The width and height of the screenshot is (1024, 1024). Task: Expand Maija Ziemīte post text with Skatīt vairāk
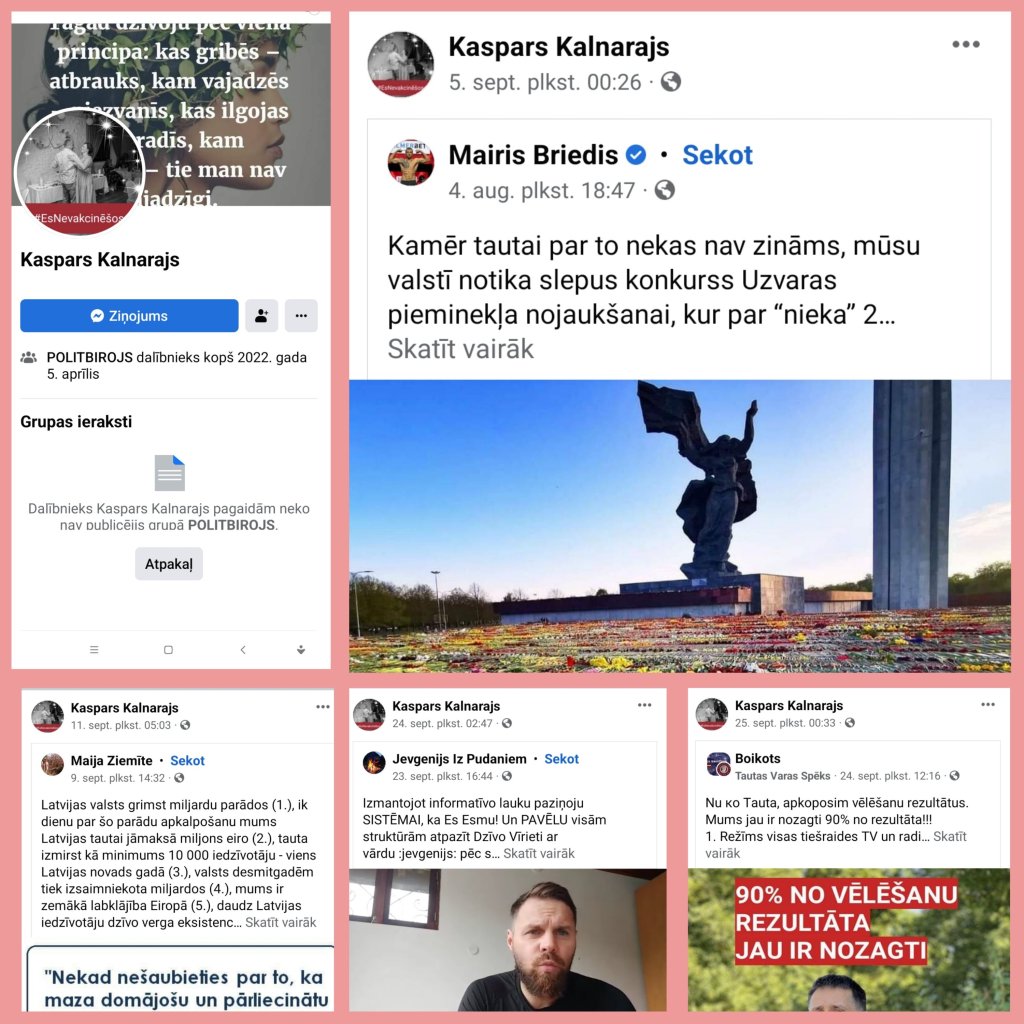(281, 922)
